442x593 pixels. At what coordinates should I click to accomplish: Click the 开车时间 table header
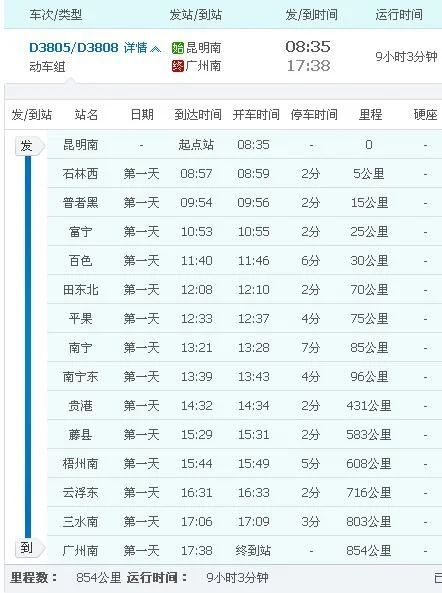click(x=256, y=115)
